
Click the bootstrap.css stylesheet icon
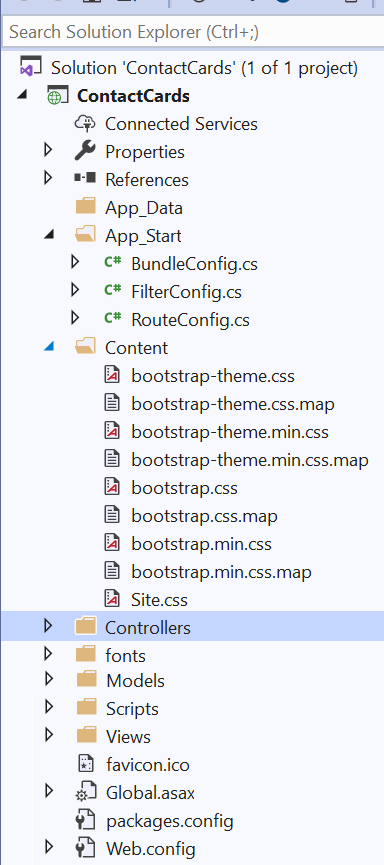(x=112, y=488)
